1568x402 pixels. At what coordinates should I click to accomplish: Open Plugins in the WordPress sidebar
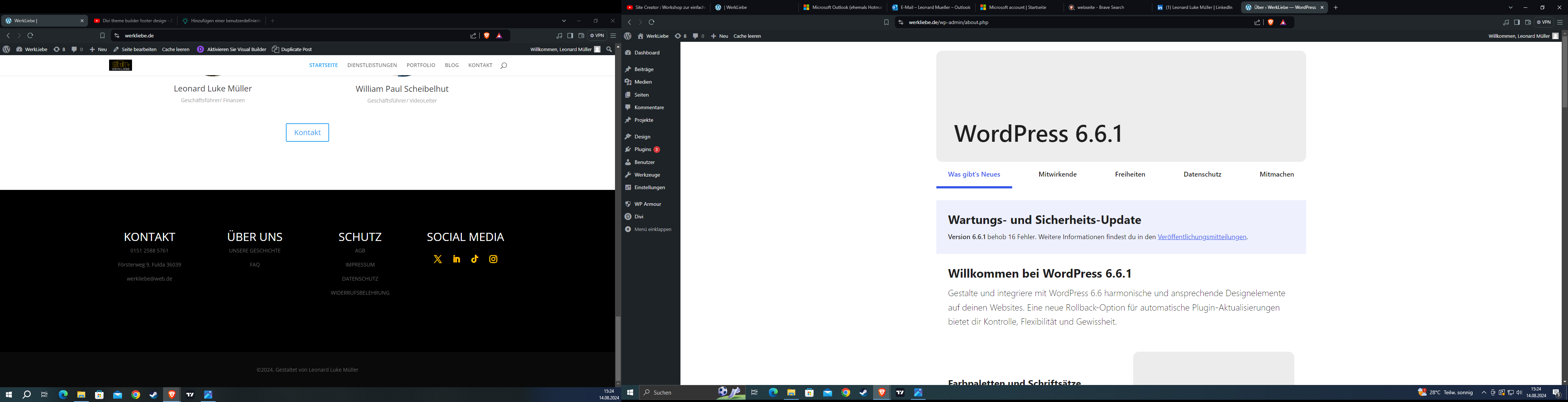pyautogui.click(x=643, y=150)
